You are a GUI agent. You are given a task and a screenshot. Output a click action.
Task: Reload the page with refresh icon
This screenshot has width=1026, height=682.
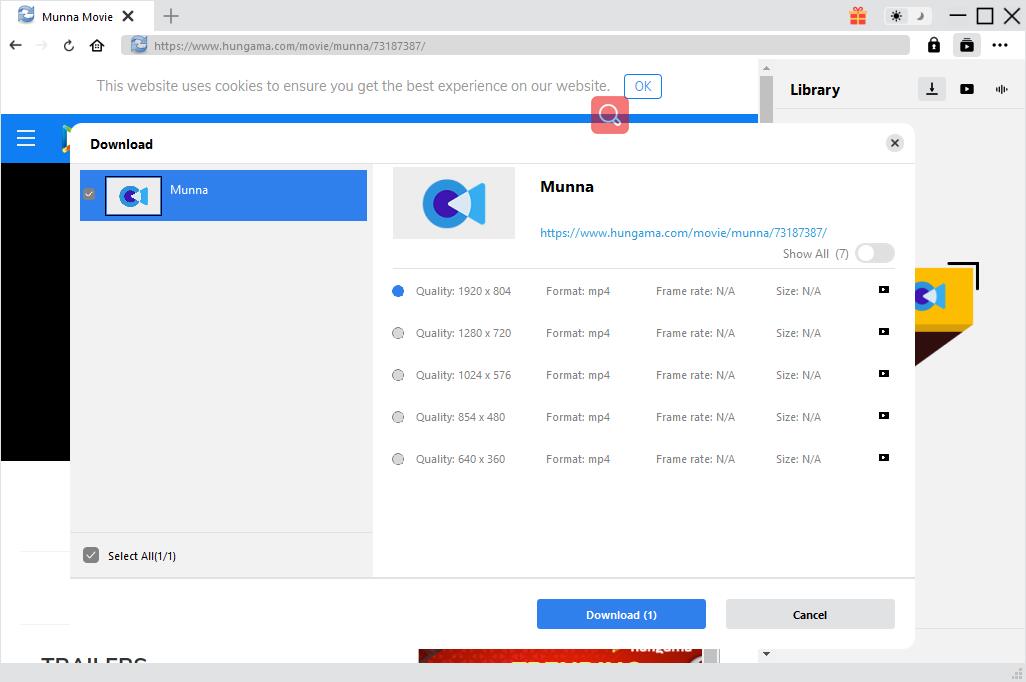pos(69,45)
